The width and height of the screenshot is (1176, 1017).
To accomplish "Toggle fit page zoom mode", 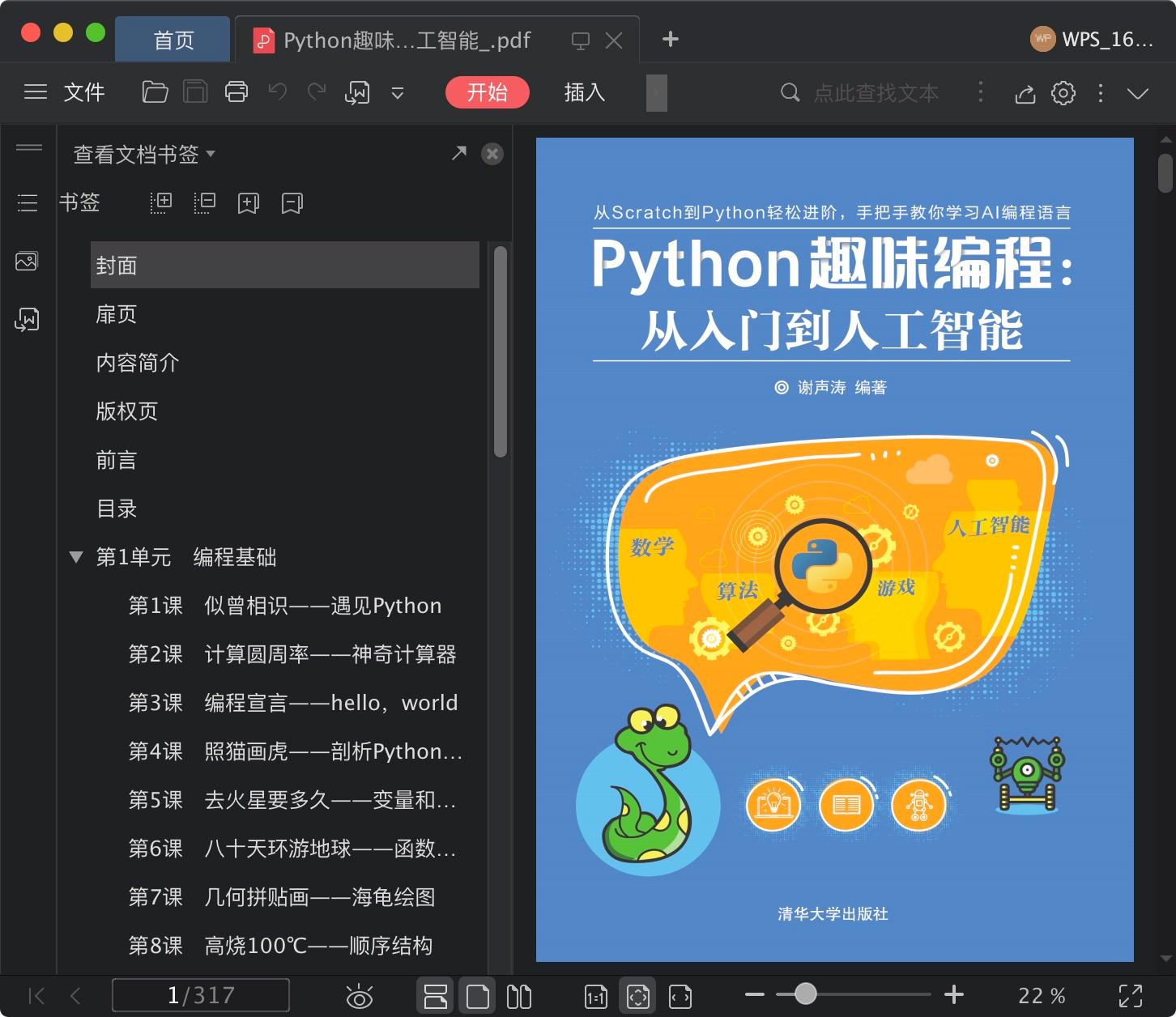I will tap(638, 996).
